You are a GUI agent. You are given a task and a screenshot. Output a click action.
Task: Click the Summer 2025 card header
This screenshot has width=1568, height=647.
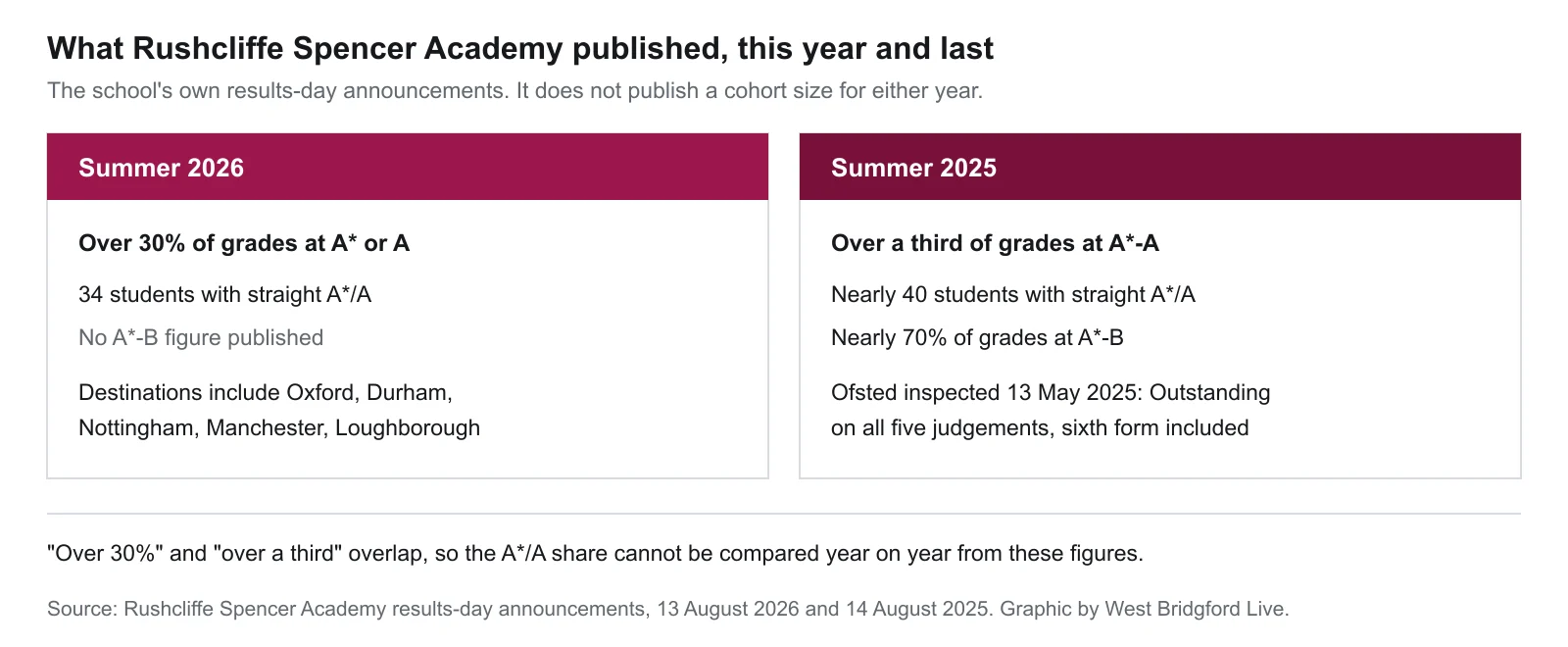click(x=1160, y=167)
